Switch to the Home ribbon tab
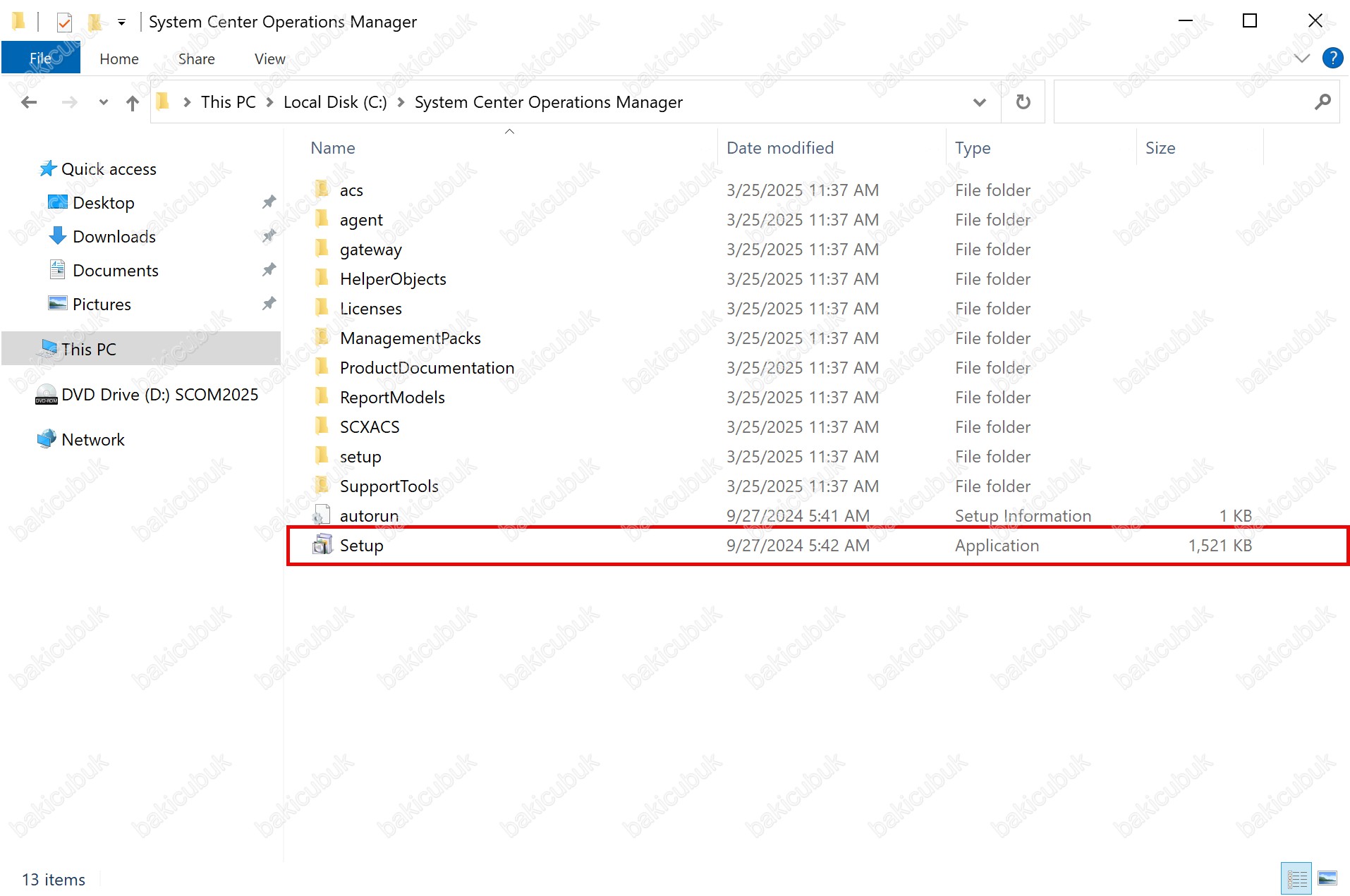Image resolution: width=1350 pixels, height=896 pixels. point(119,59)
